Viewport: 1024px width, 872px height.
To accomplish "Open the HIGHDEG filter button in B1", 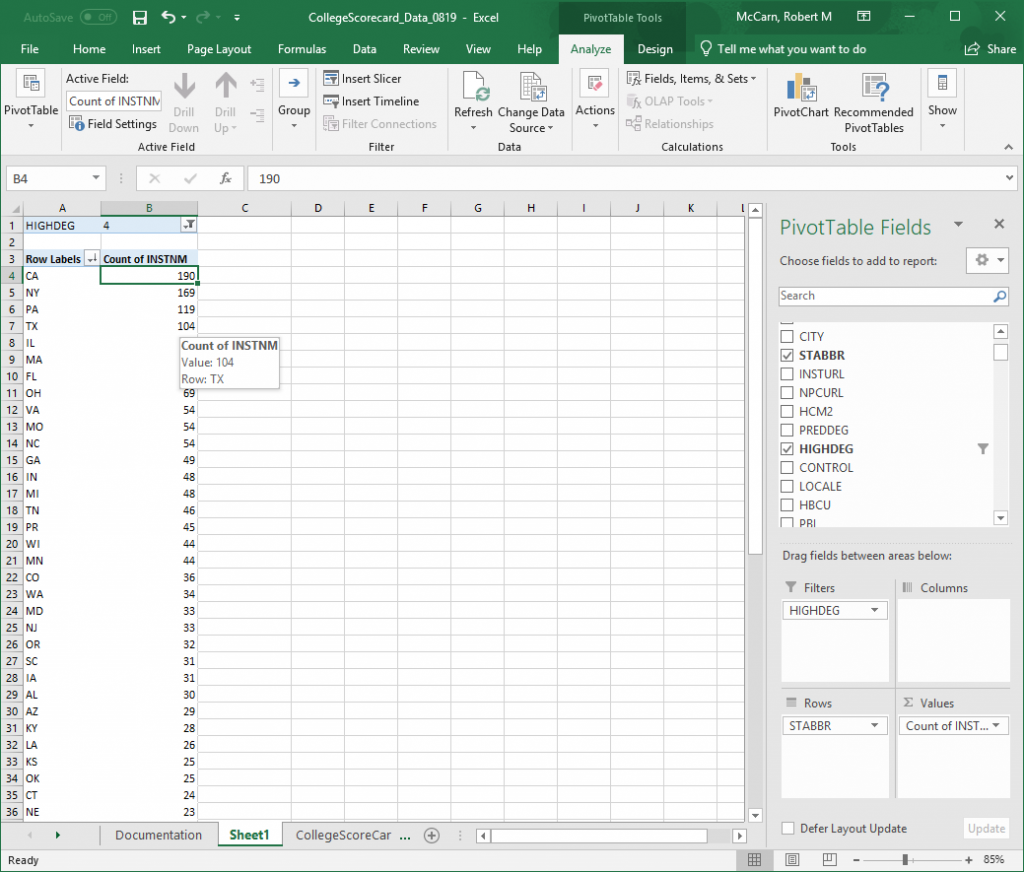I will click(x=189, y=225).
